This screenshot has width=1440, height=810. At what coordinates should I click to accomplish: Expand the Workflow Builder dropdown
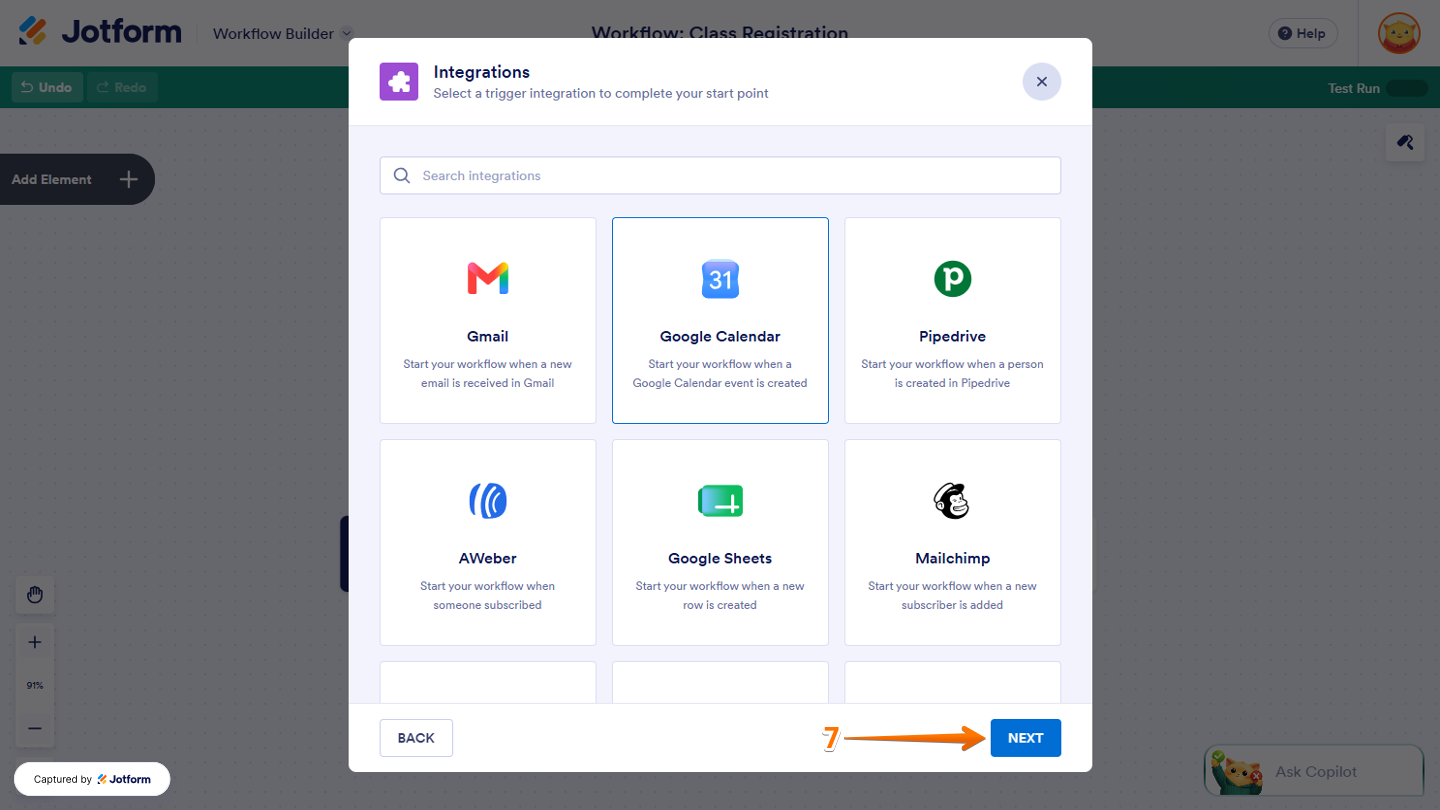tap(283, 34)
